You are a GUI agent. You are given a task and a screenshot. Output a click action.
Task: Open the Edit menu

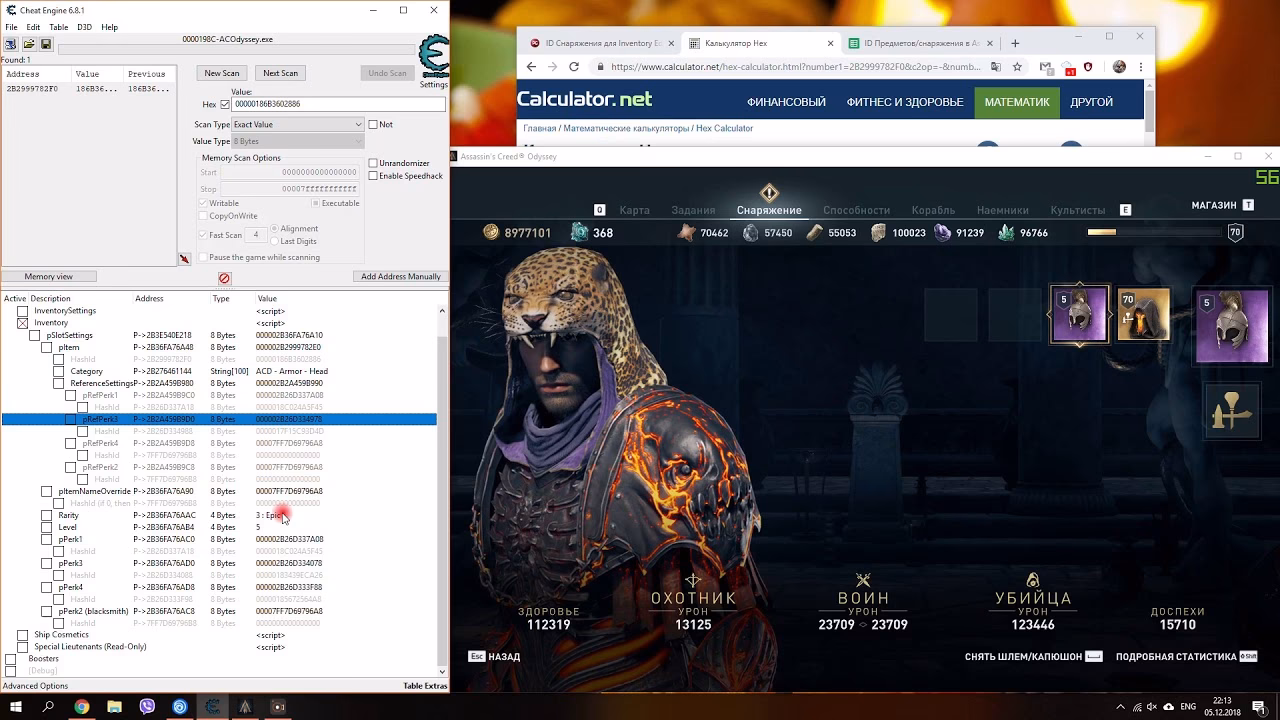tap(33, 27)
